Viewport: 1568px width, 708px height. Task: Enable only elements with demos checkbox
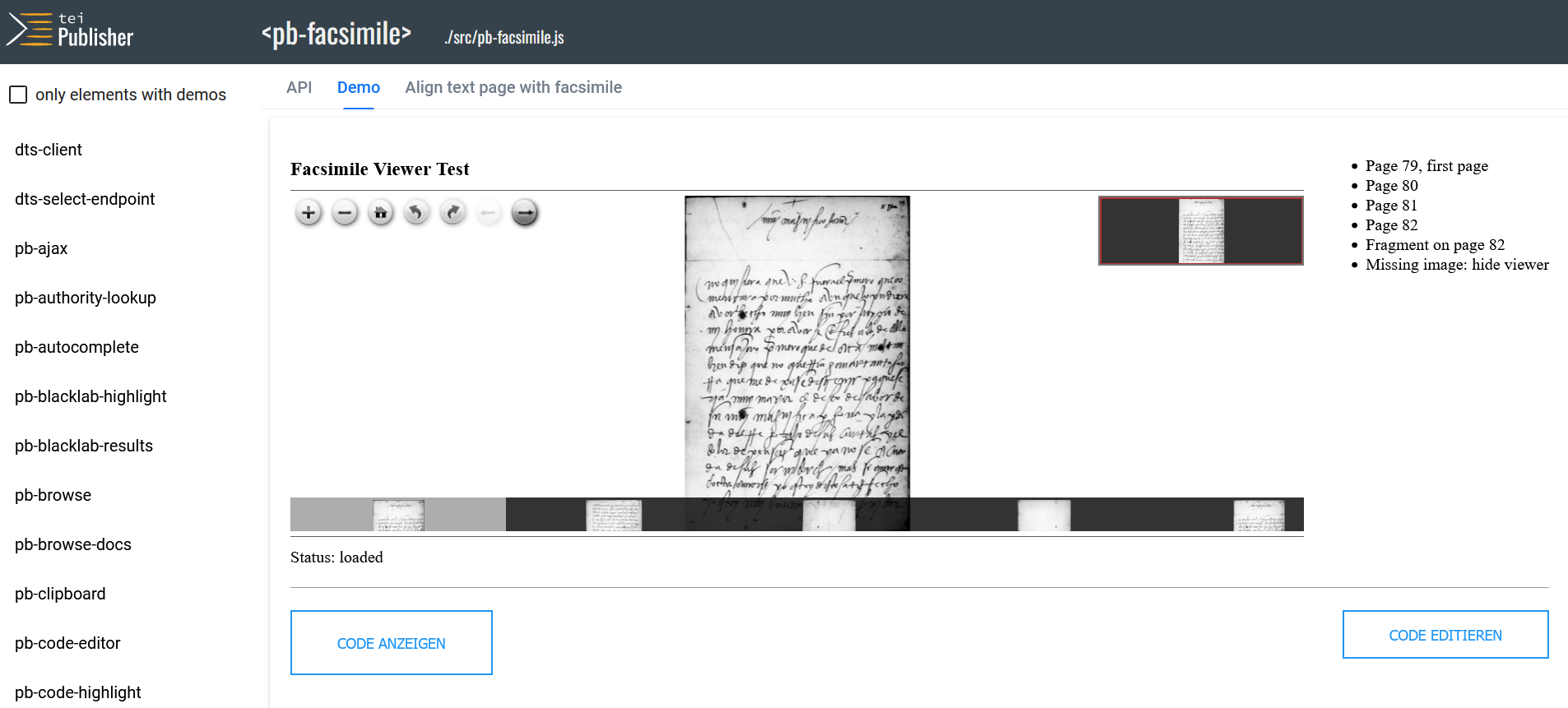click(x=18, y=95)
